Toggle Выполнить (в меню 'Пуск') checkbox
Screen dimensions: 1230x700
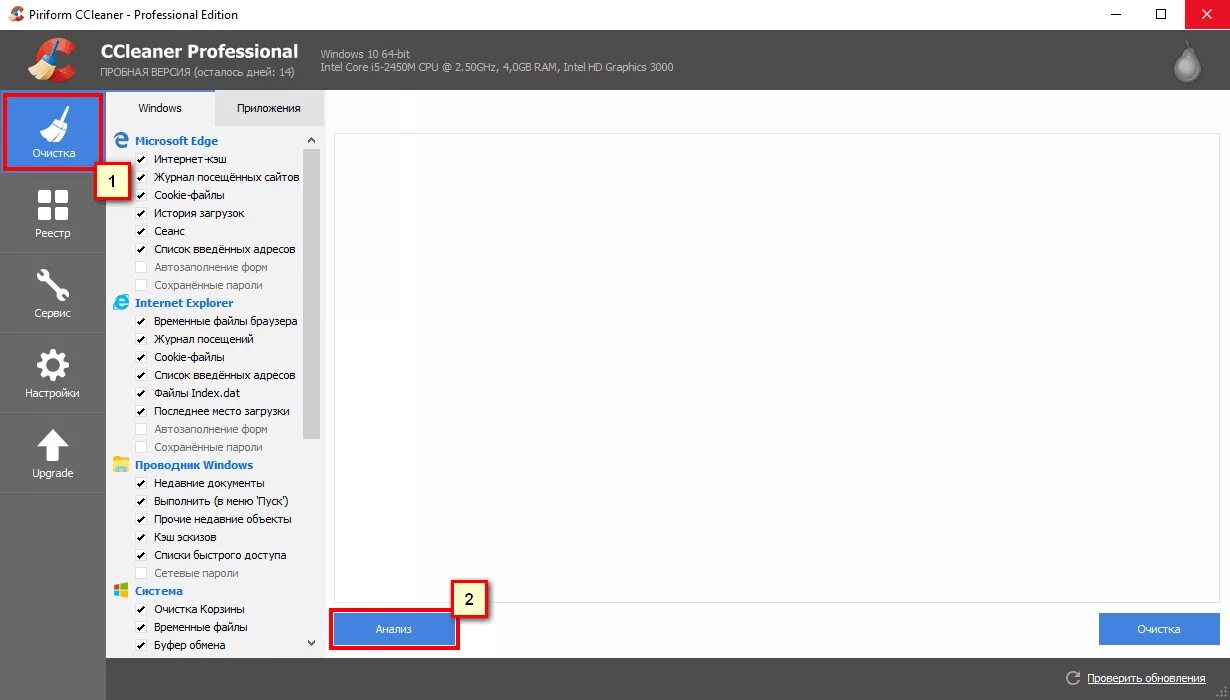(141, 501)
